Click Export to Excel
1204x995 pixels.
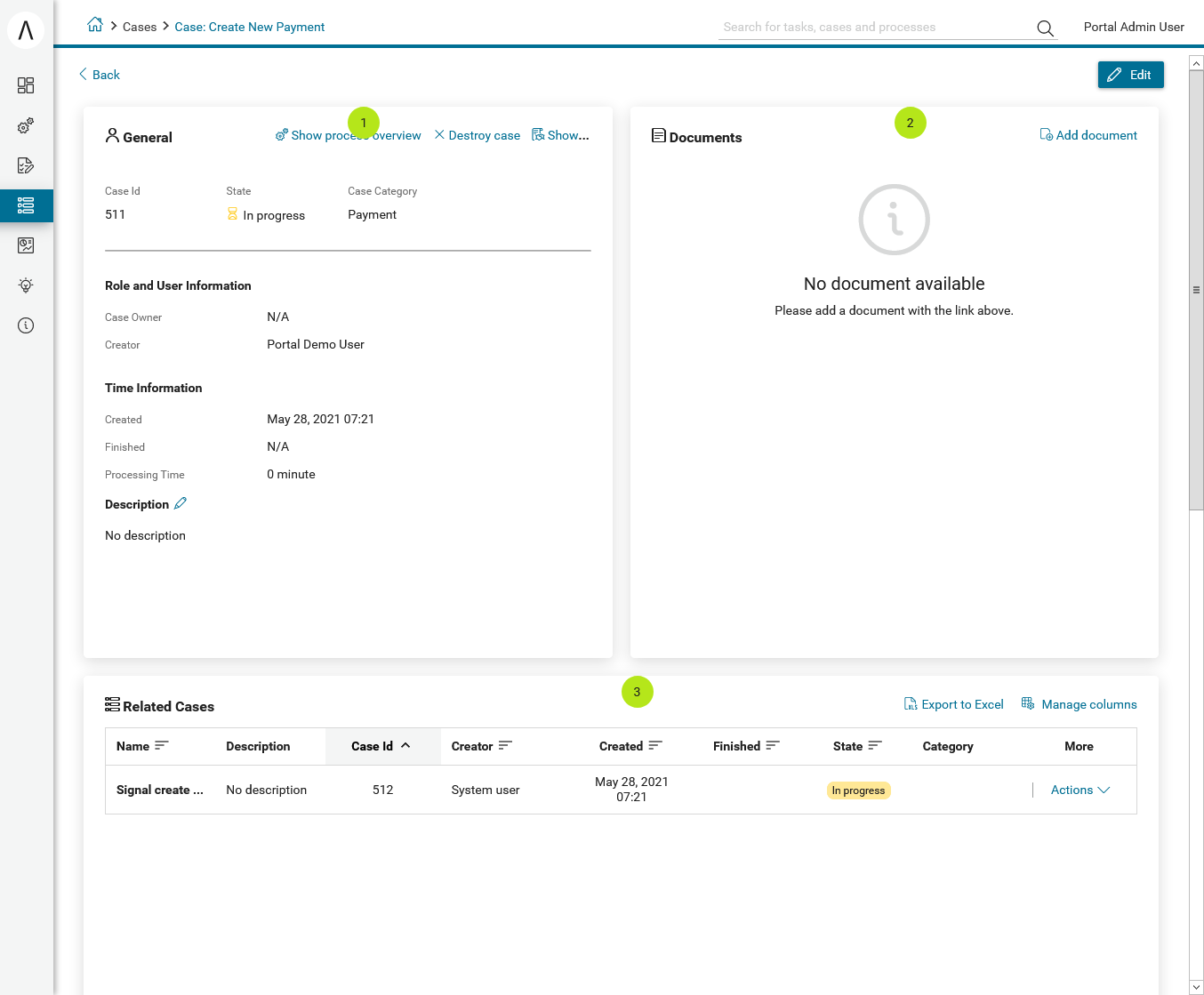953,704
